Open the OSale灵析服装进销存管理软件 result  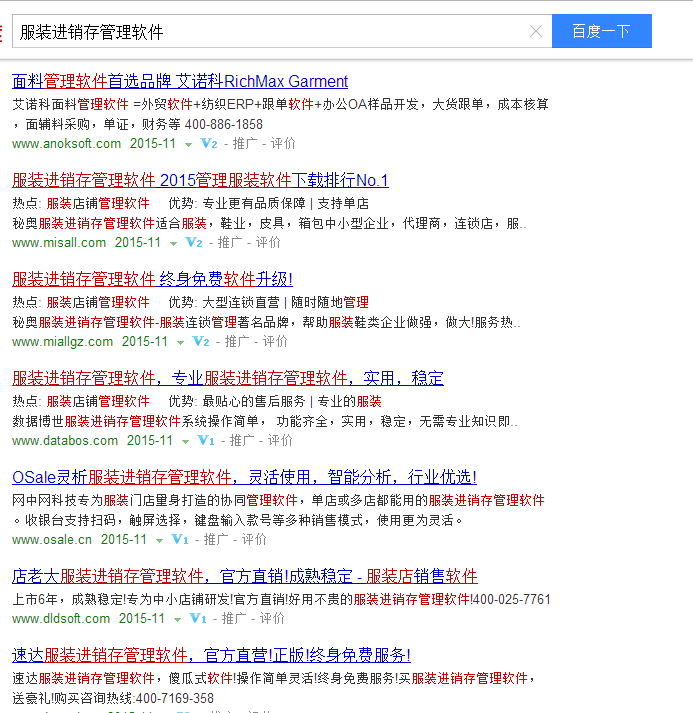point(244,477)
